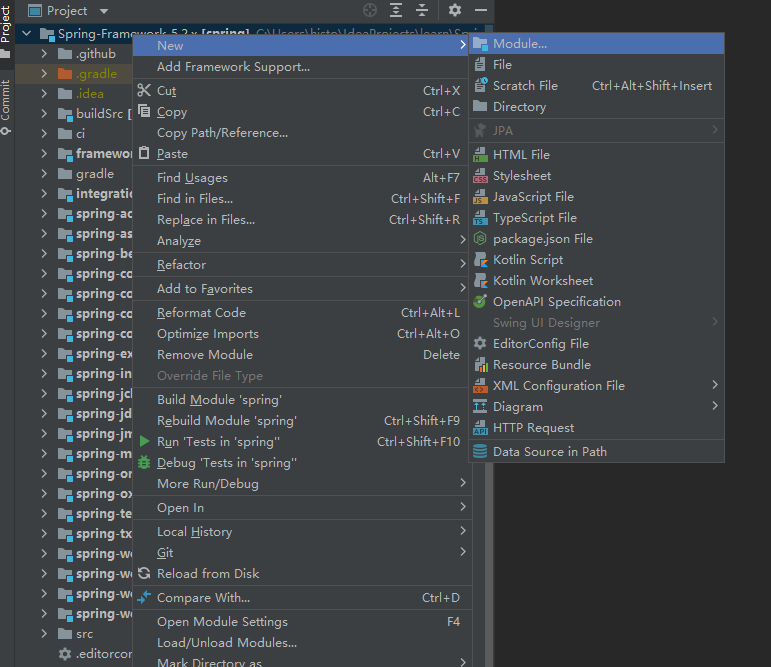Click the Expand All icon in Project toolbar

click(396, 10)
